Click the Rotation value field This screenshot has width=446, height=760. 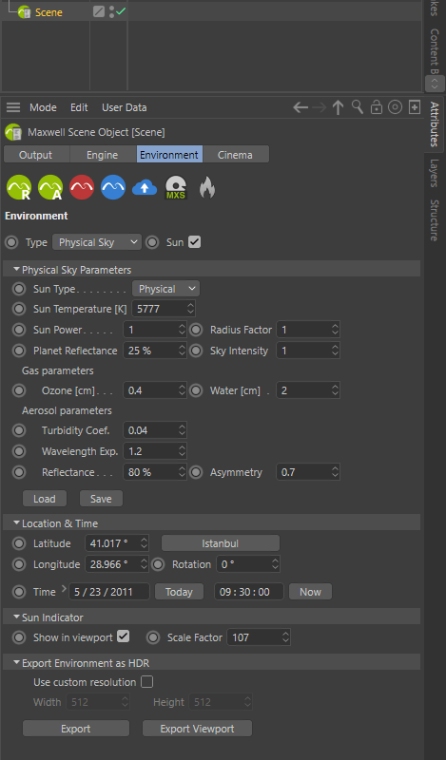[249, 564]
